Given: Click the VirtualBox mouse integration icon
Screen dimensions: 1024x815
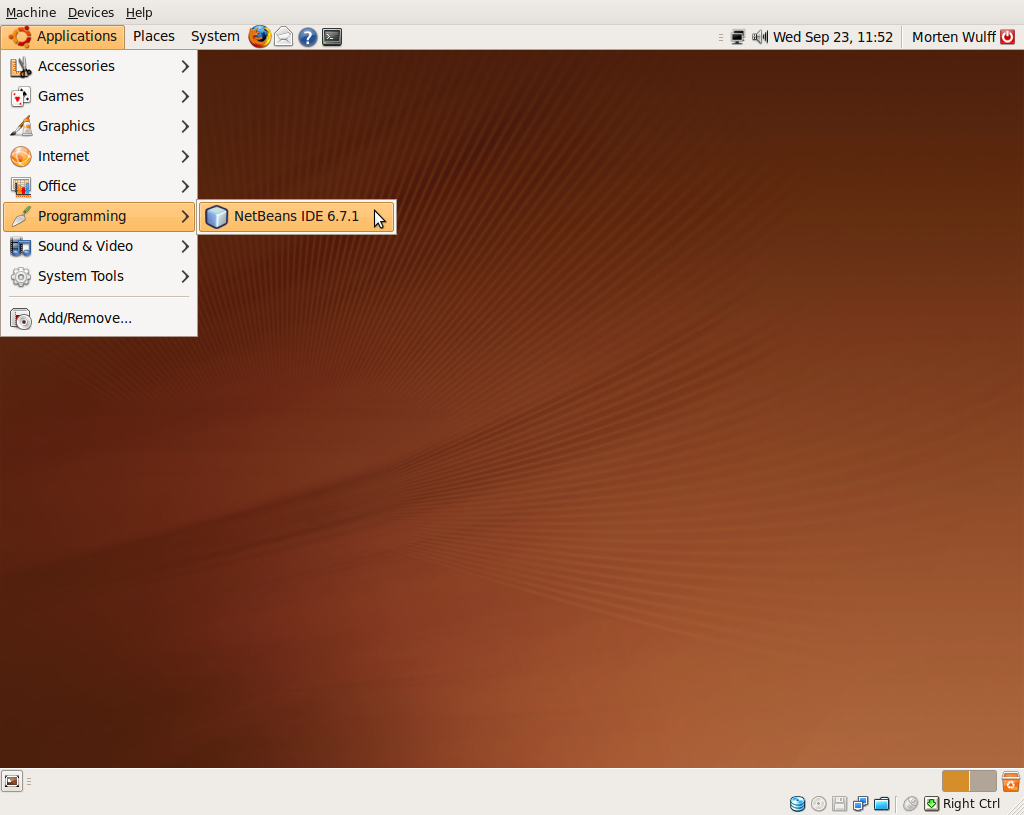Looking at the screenshot, I should (x=910, y=803).
